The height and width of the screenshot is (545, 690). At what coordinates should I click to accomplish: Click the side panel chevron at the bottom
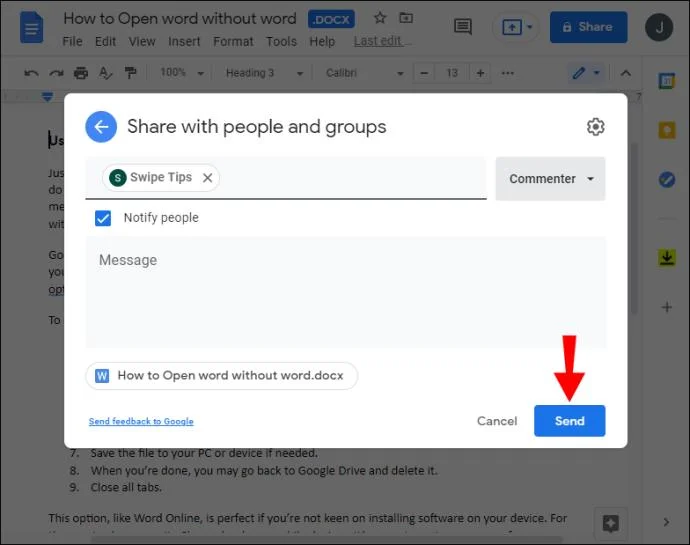point(666,522)
